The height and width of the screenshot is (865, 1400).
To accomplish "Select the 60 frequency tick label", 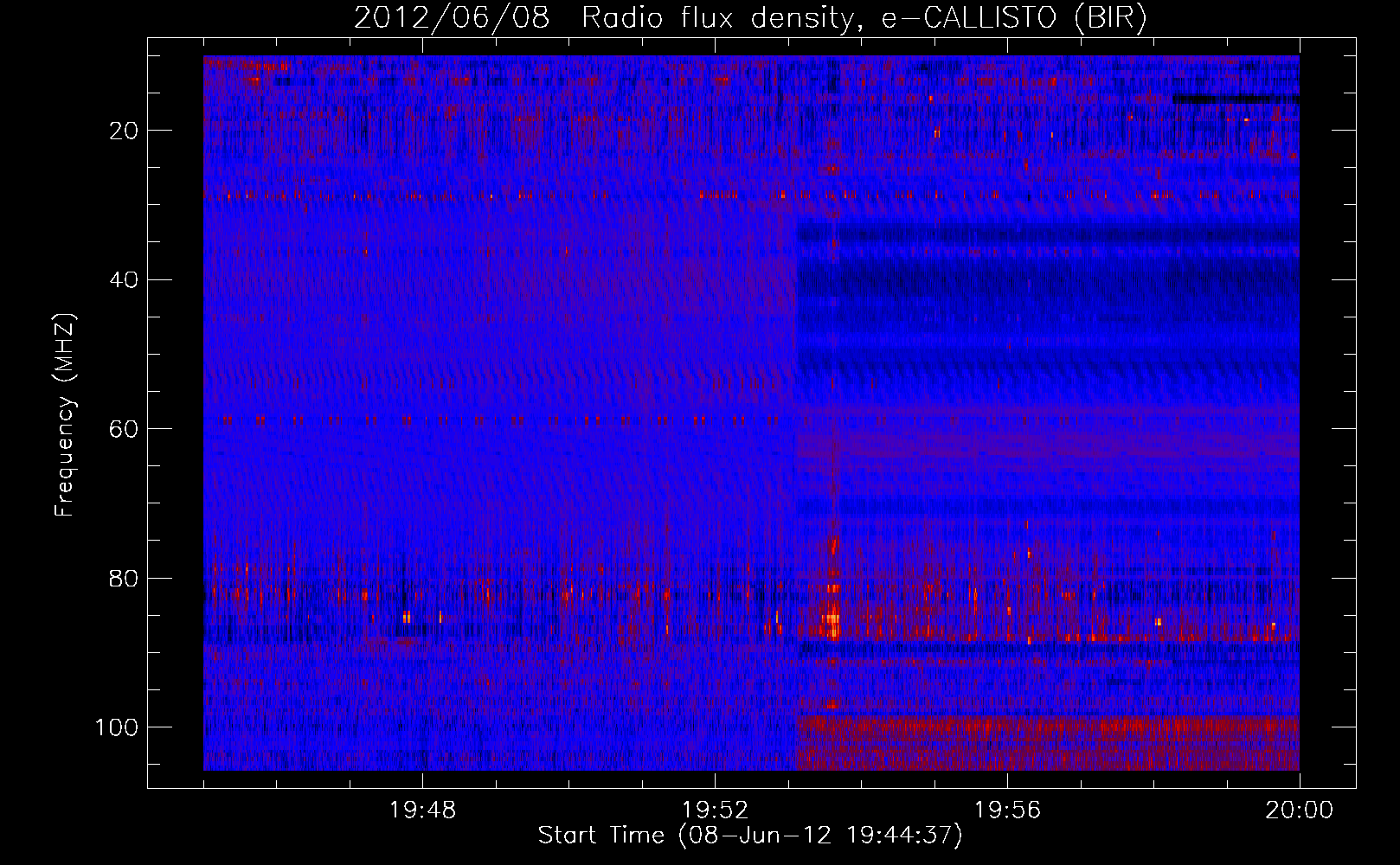I will pos(125,429).
